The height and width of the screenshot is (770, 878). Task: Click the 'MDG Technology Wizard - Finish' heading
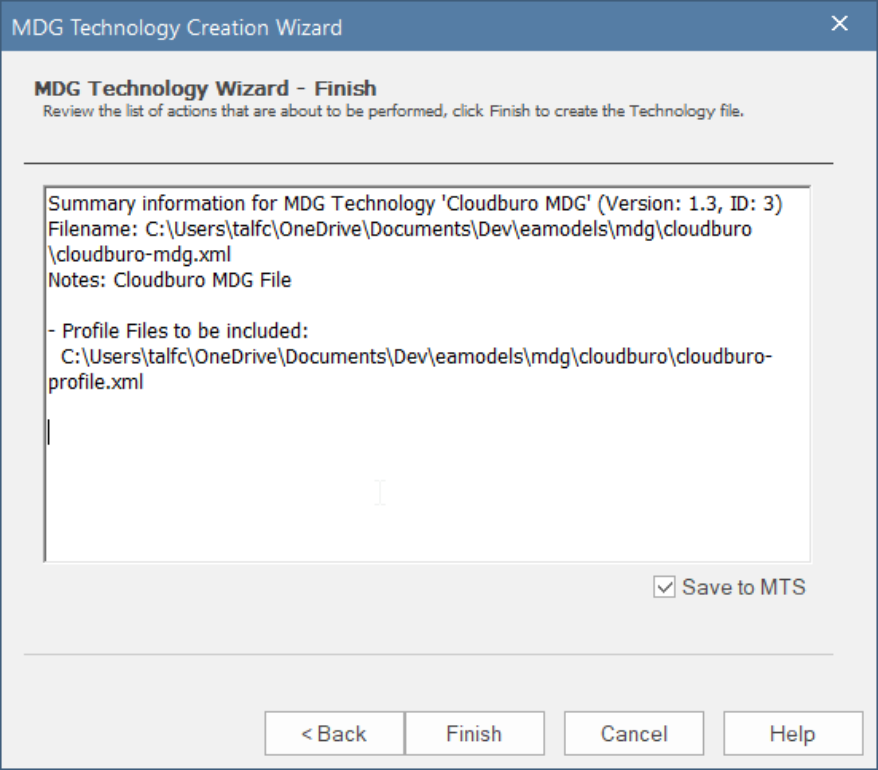[x=205, y=88]
